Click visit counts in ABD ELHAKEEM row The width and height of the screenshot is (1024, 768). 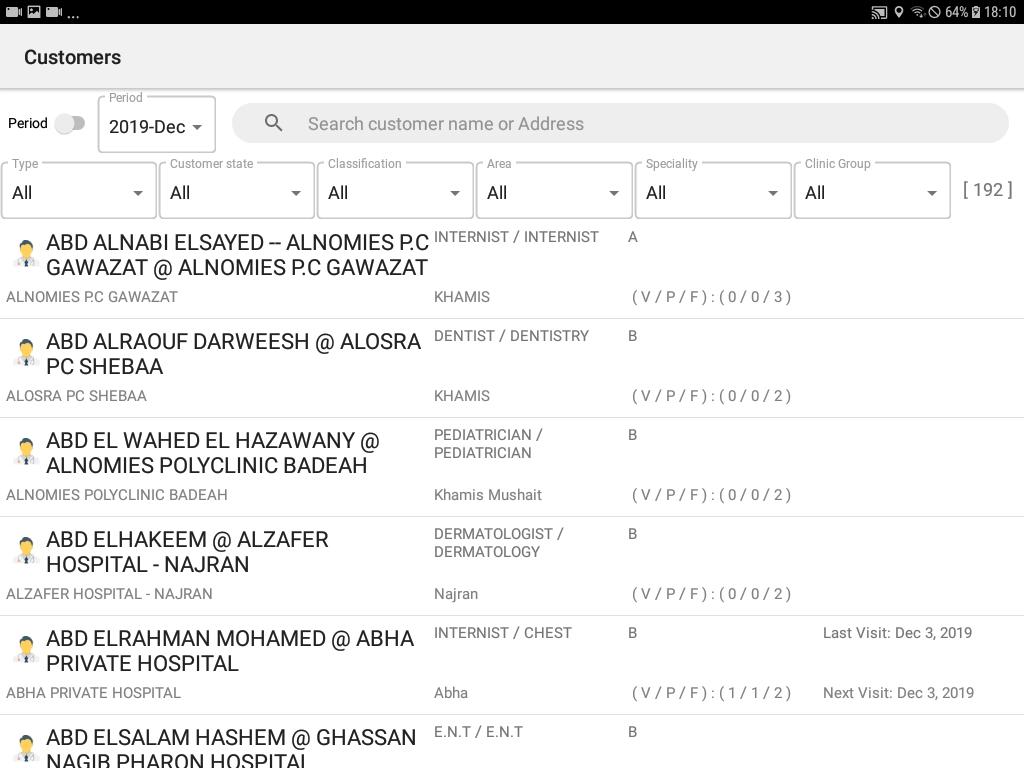pyautogui.click(x=711, y=594)
